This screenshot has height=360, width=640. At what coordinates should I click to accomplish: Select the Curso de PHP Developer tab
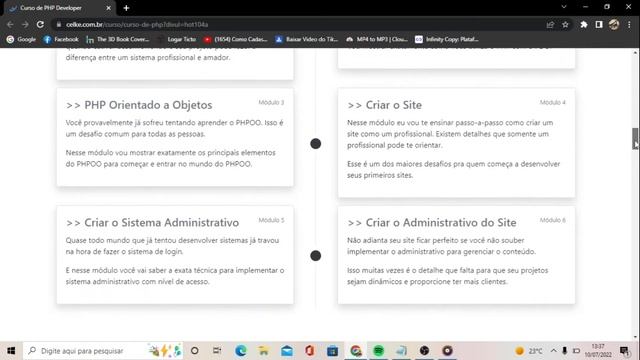(60, 8)
